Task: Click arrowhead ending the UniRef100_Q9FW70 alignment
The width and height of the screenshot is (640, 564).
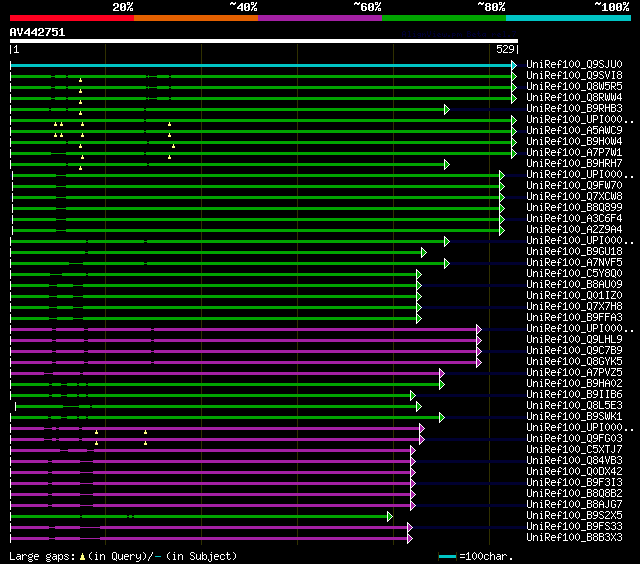Action: click(502, 186)
